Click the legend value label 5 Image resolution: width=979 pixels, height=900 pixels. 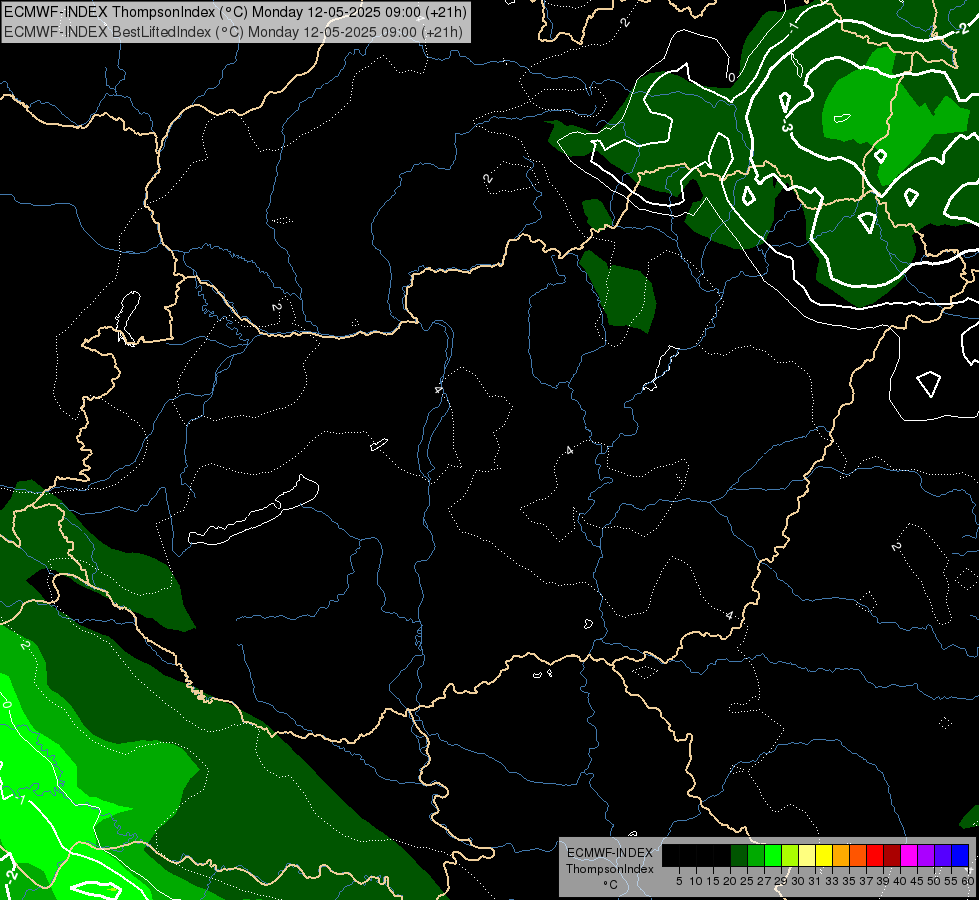click(x=679, y=881)
